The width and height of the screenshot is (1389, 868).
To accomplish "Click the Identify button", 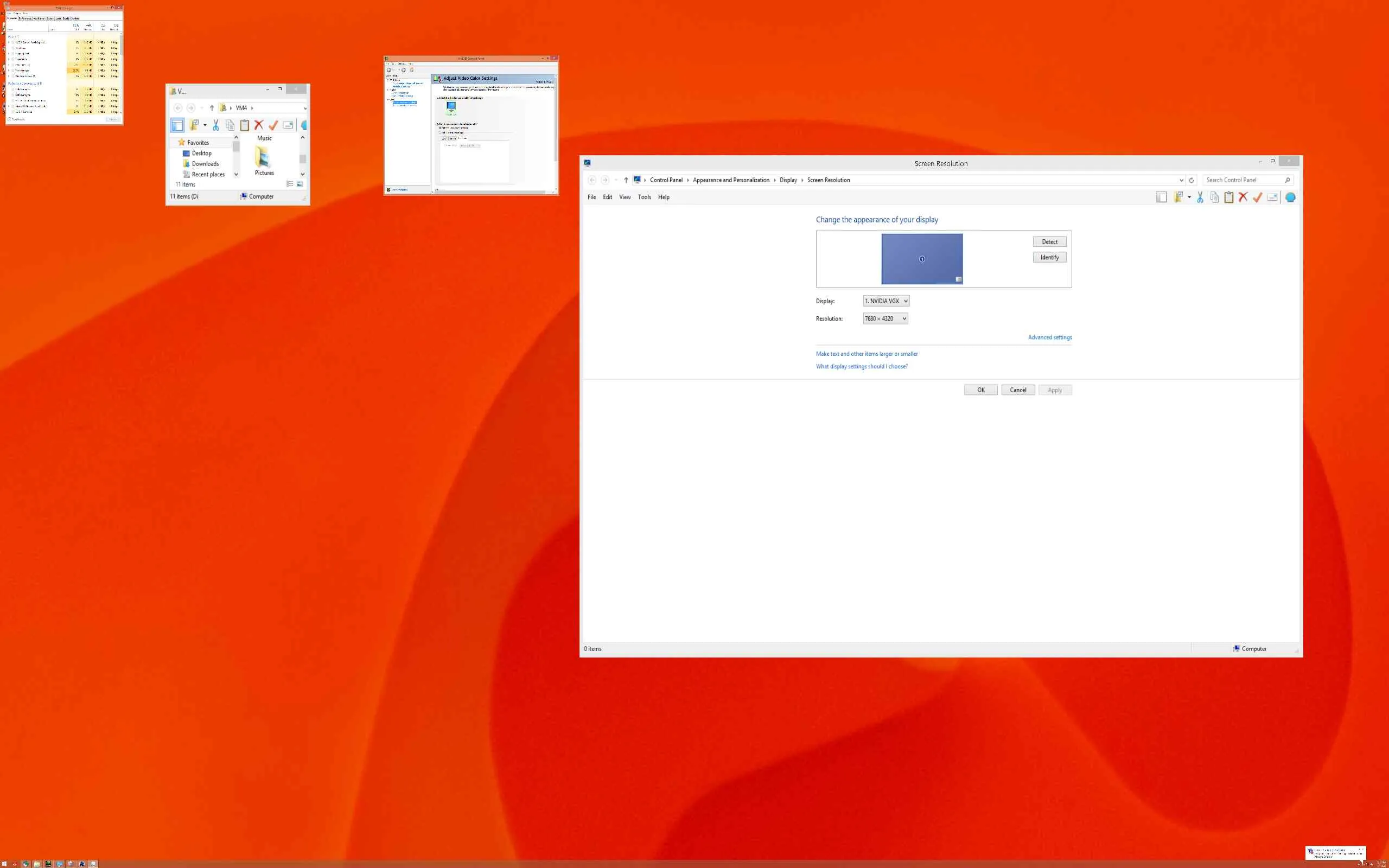I will tap(1049, 258).
